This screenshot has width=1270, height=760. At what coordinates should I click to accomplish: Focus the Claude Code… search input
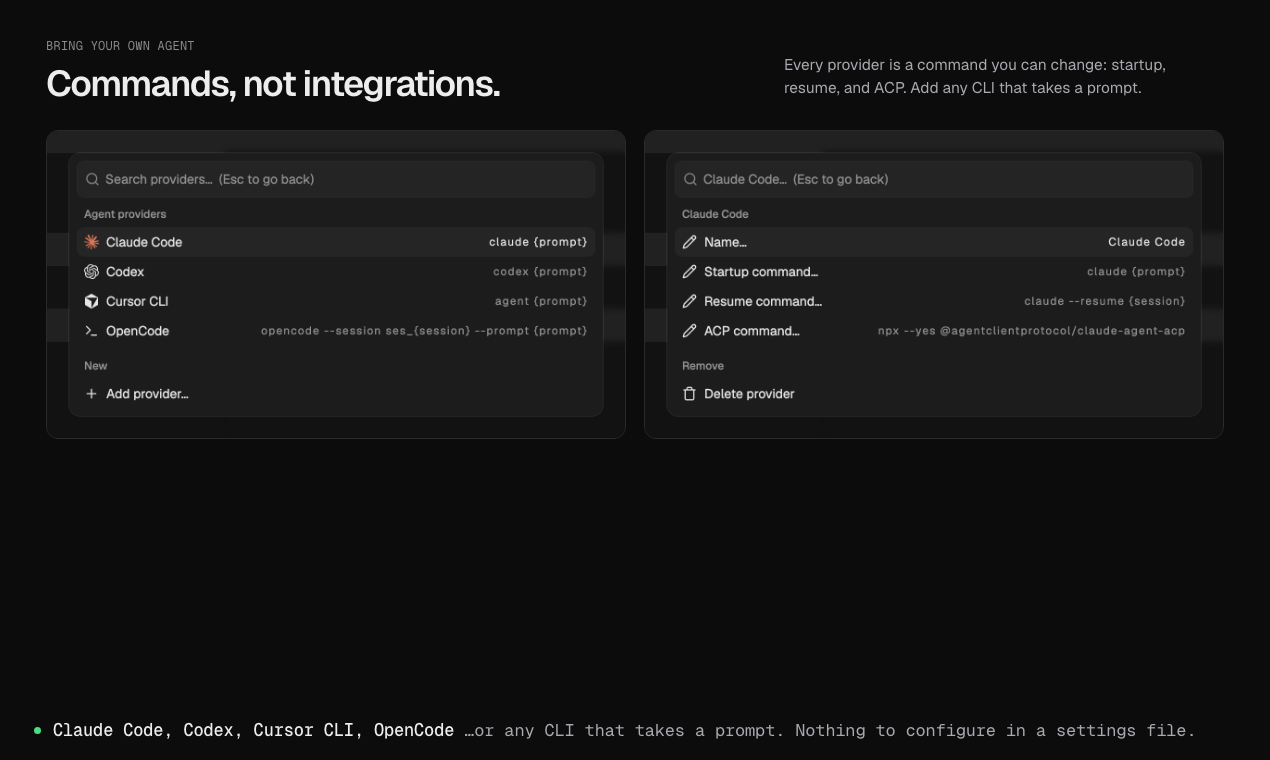click(x=934, y=179)
